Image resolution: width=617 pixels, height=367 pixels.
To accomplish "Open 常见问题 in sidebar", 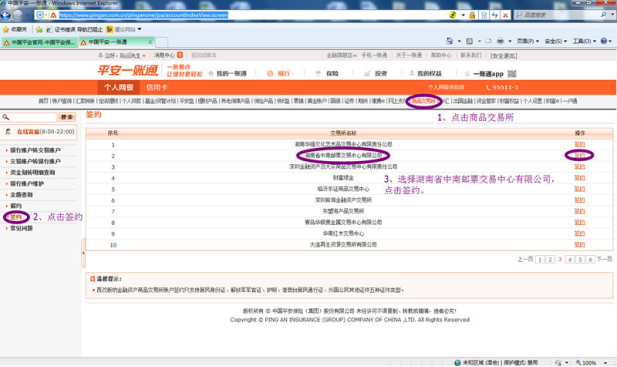I will 22,228.
